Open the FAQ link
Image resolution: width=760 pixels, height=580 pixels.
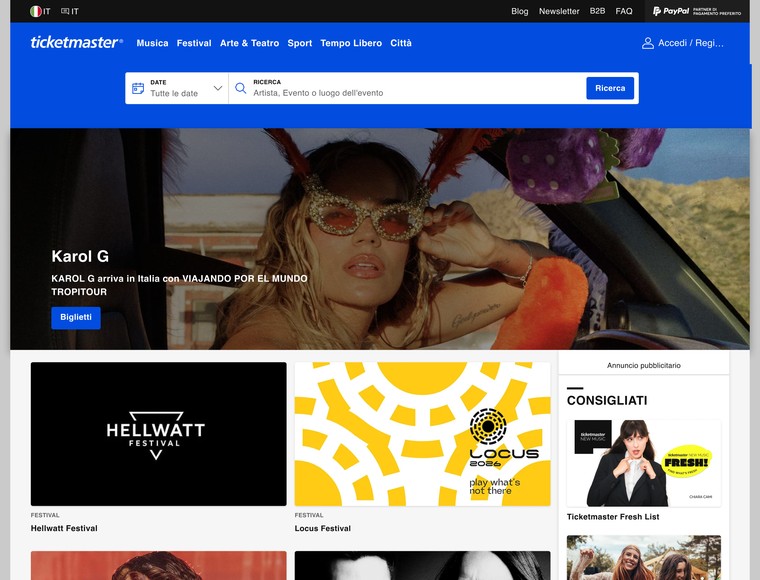tap(624, 11)
